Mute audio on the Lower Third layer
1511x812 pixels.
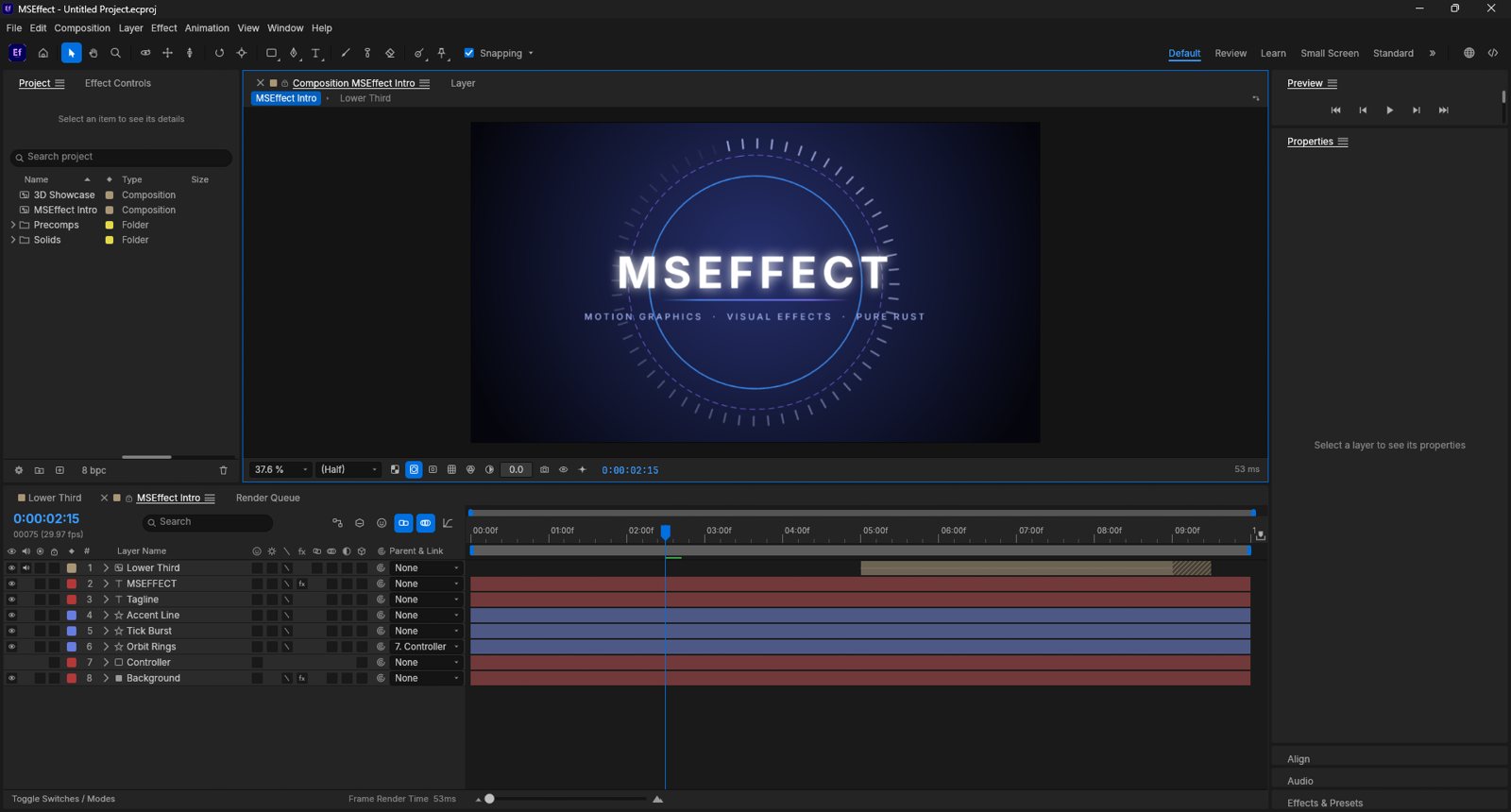click(25, 567)
